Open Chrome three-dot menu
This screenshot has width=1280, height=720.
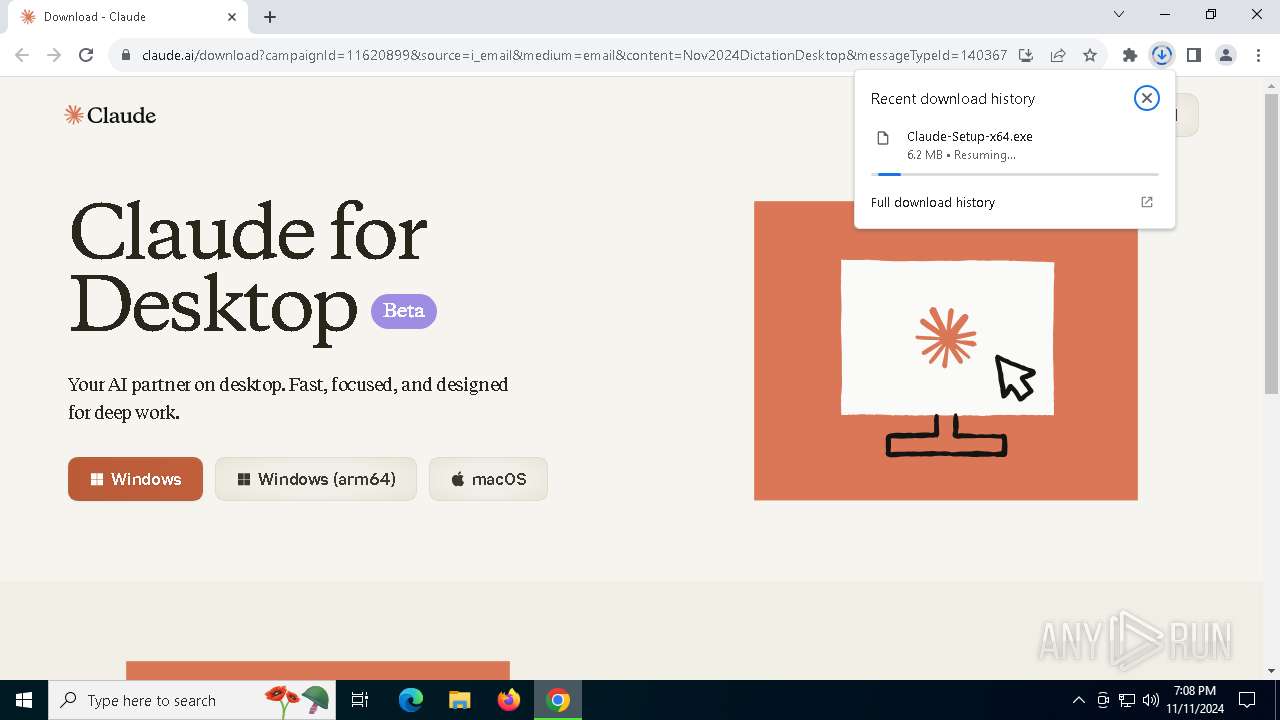click(1258, 55)
